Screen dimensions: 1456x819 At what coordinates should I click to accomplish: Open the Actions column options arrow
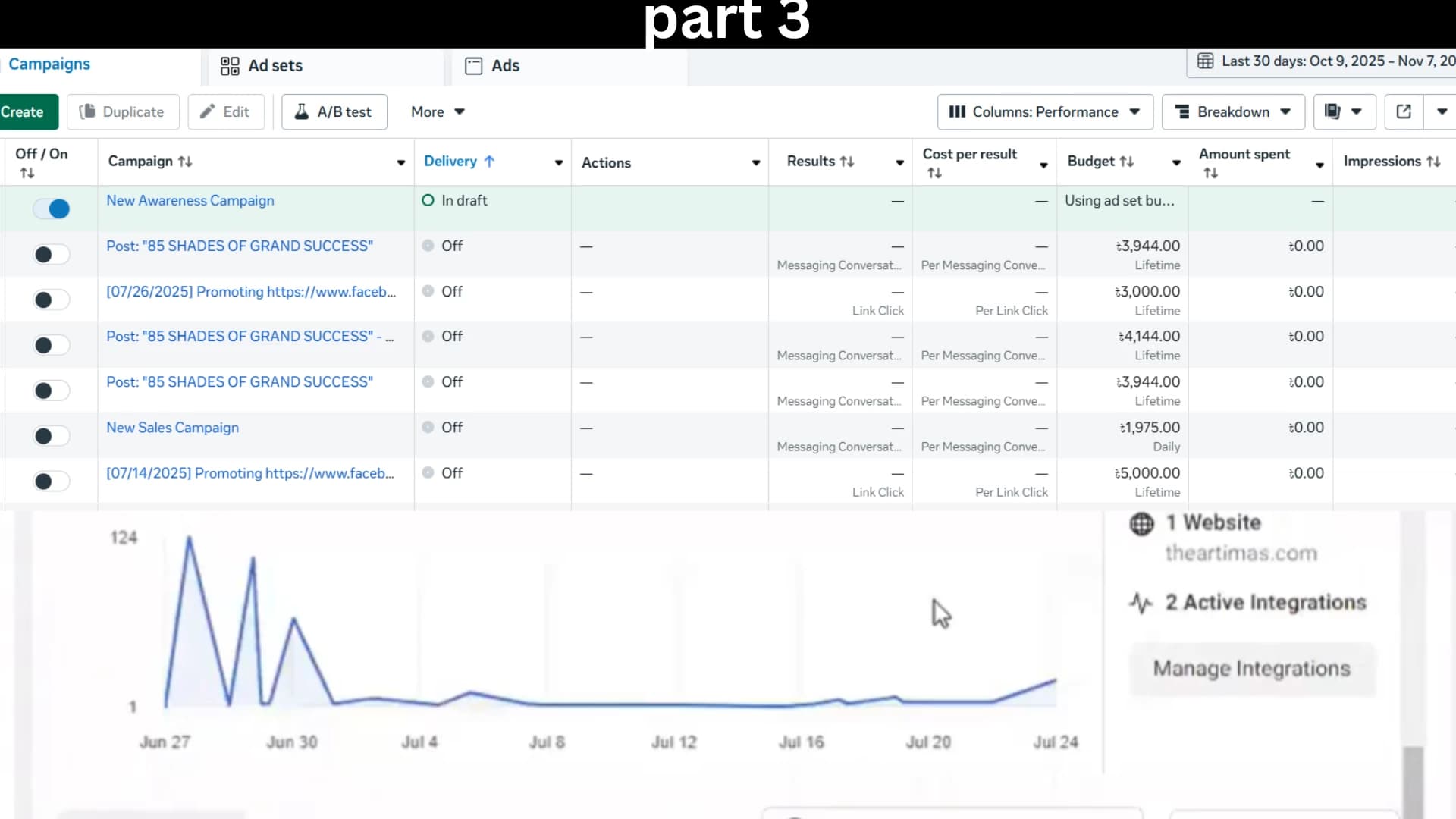[756, 163]
